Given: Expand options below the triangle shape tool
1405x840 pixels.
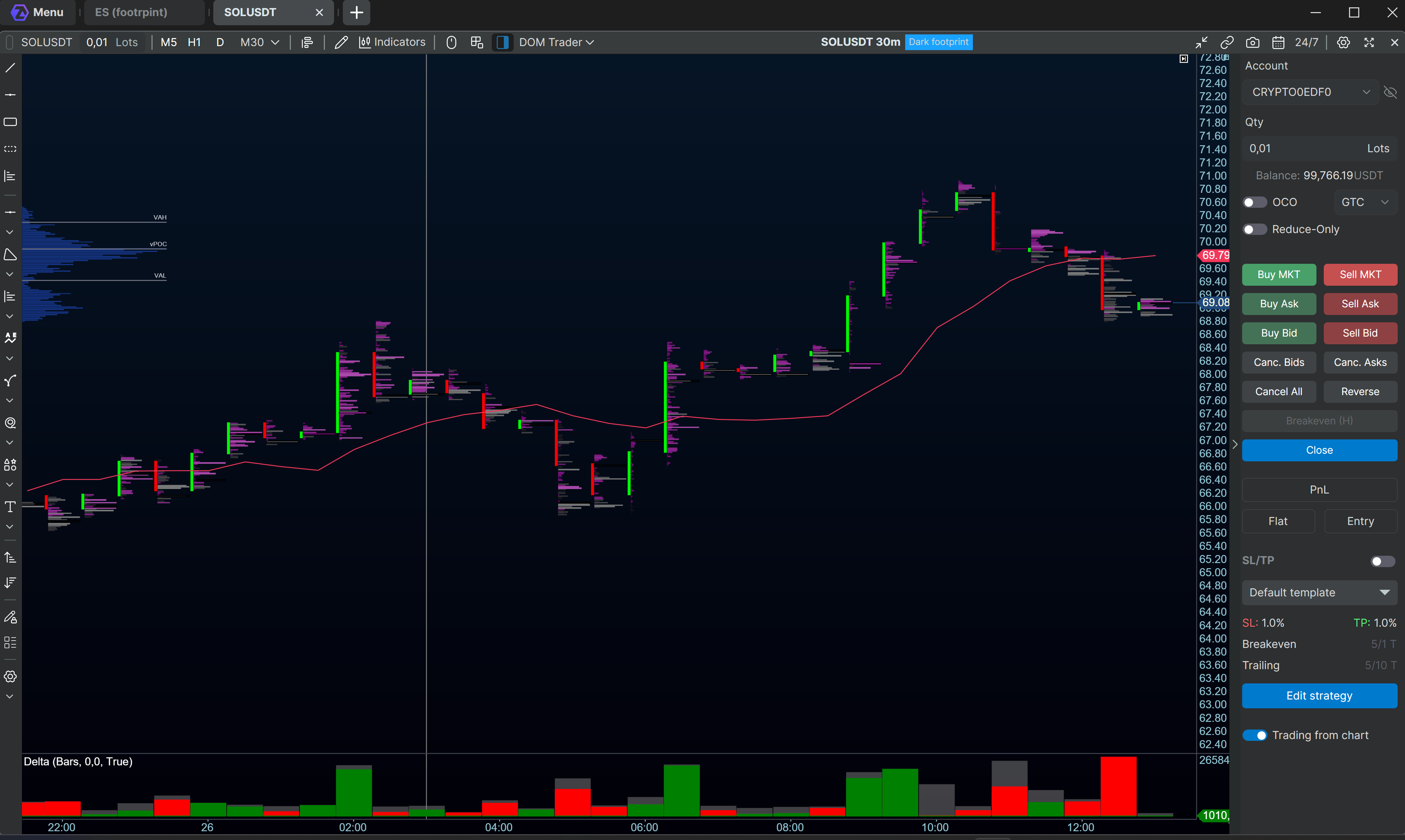Looking at the screenshot, I should point(10,274).
